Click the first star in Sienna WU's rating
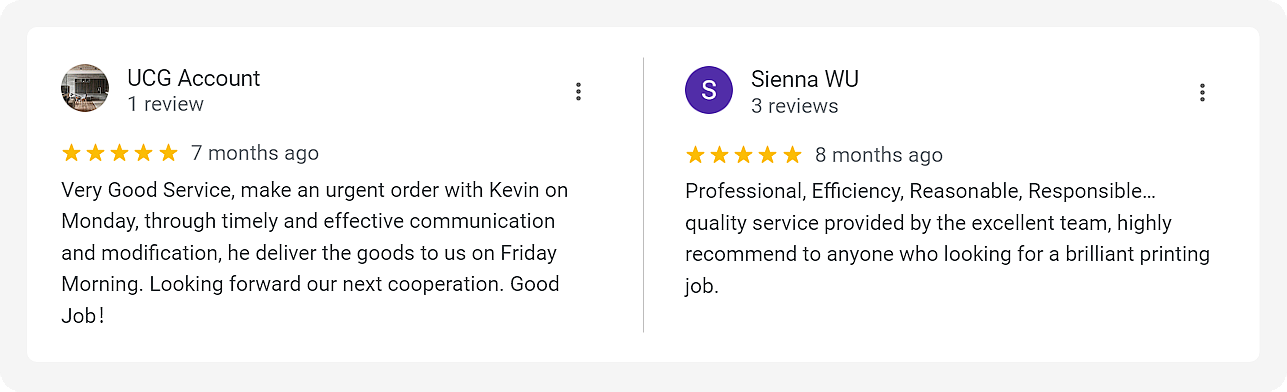 [695, 154]
